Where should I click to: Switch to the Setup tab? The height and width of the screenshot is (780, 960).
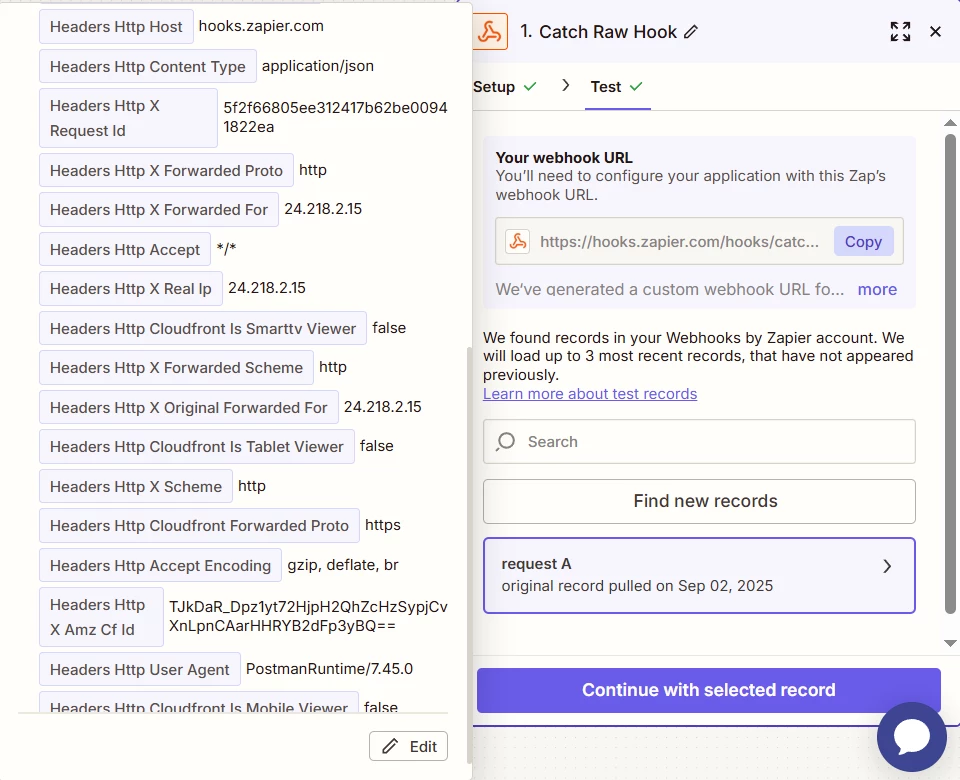(505, 87)
